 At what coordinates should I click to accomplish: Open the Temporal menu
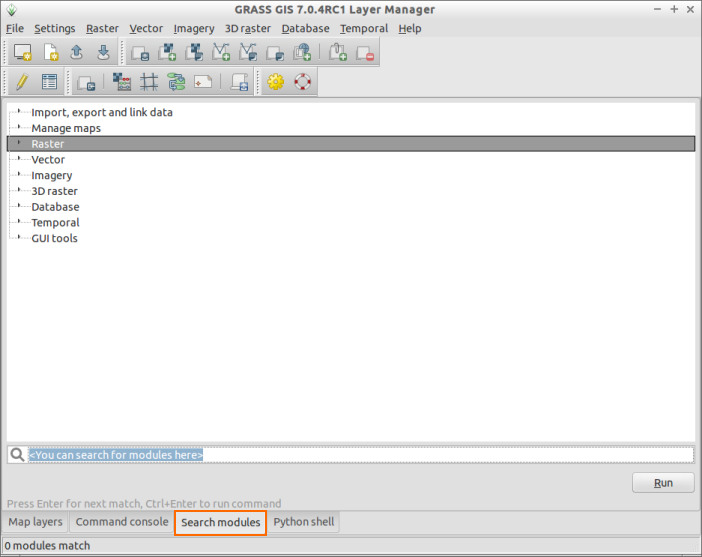[364, 29]
